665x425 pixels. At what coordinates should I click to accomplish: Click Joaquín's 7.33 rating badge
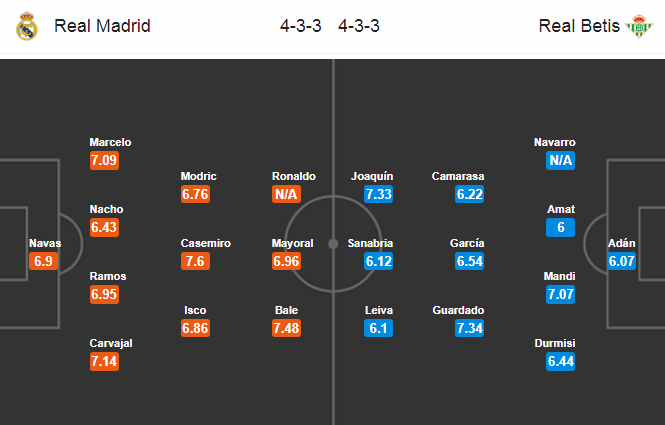click(378, 194)
